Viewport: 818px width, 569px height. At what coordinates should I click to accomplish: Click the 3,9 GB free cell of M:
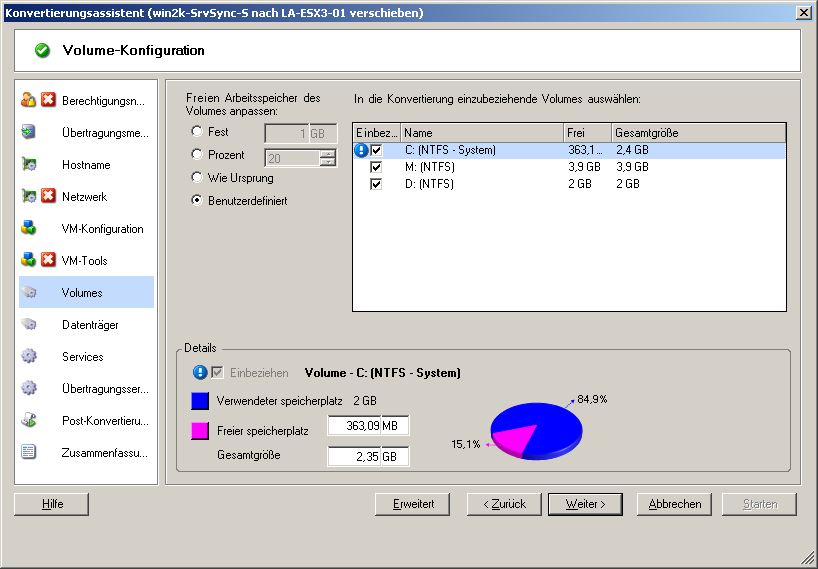[584, 167]
